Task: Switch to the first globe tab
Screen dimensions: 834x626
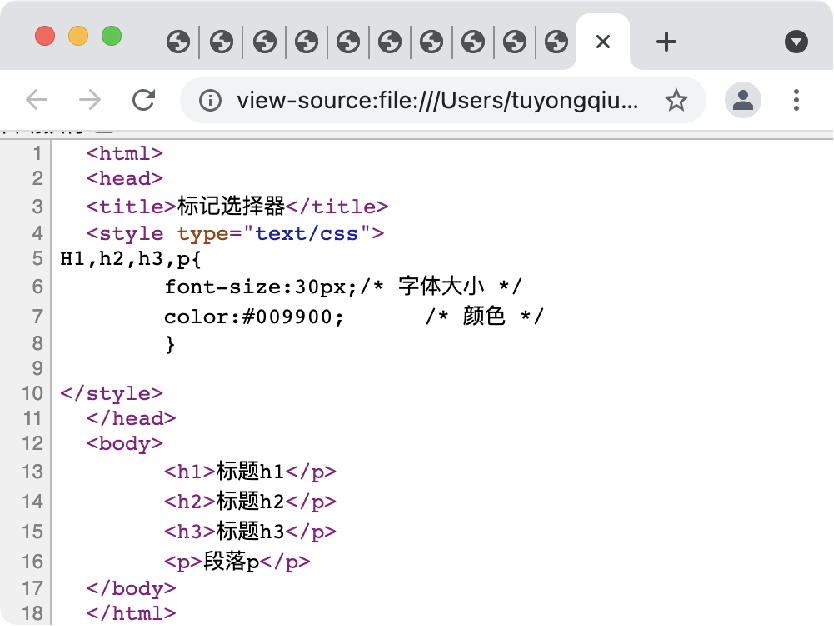Action: [178, 41]
